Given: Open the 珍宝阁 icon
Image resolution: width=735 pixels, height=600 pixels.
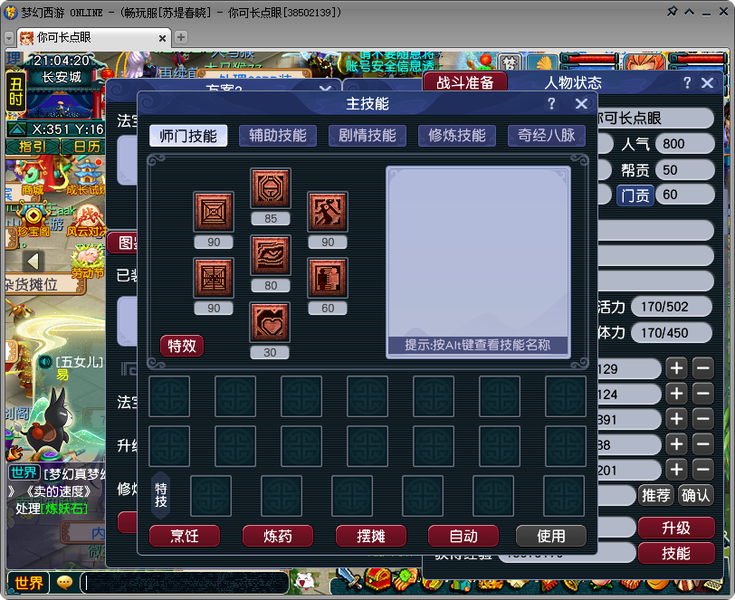Looking at the screenshot, I should [x=33, y=221].
